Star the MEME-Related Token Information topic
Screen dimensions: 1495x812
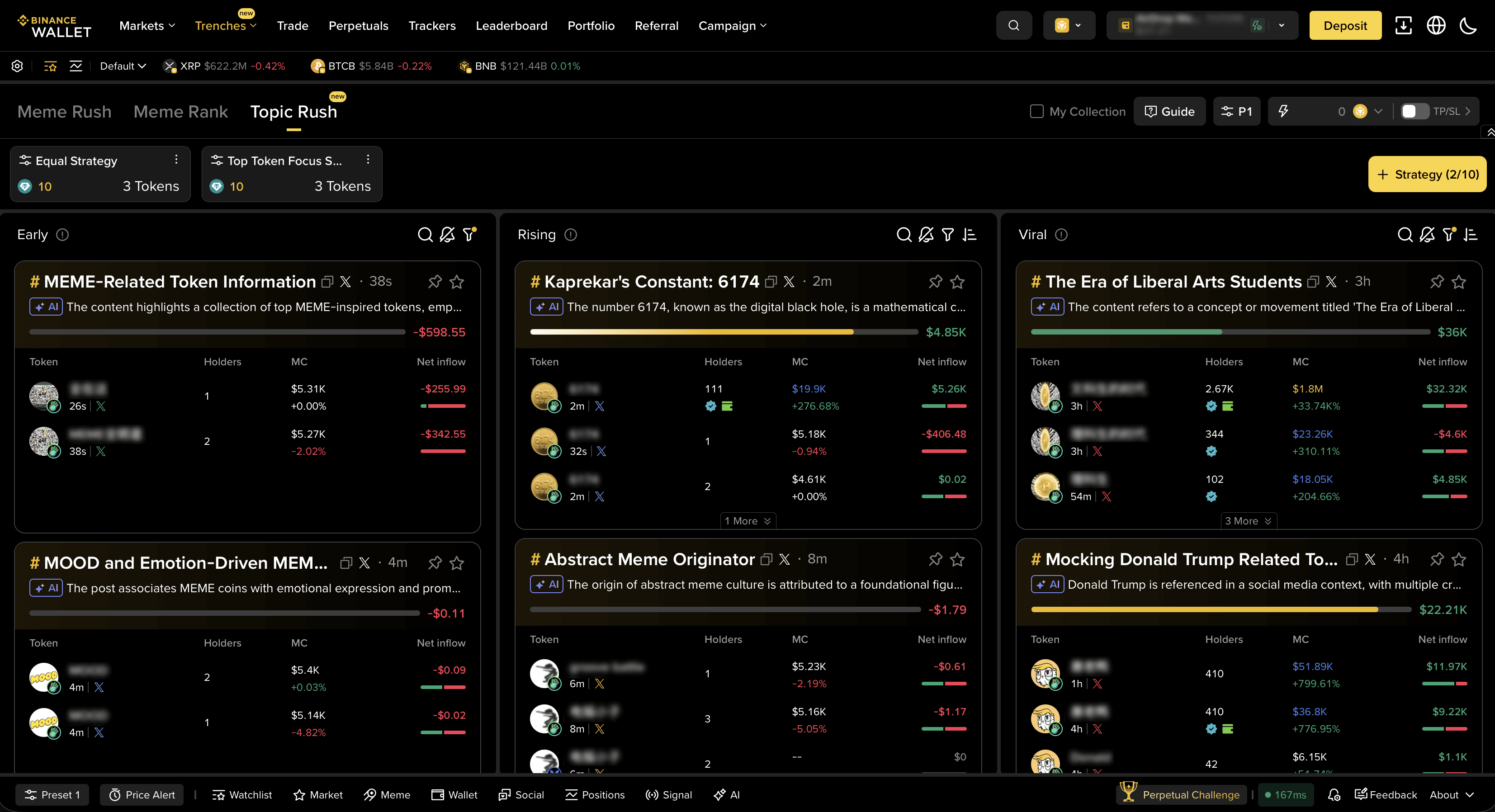(457, 282)
